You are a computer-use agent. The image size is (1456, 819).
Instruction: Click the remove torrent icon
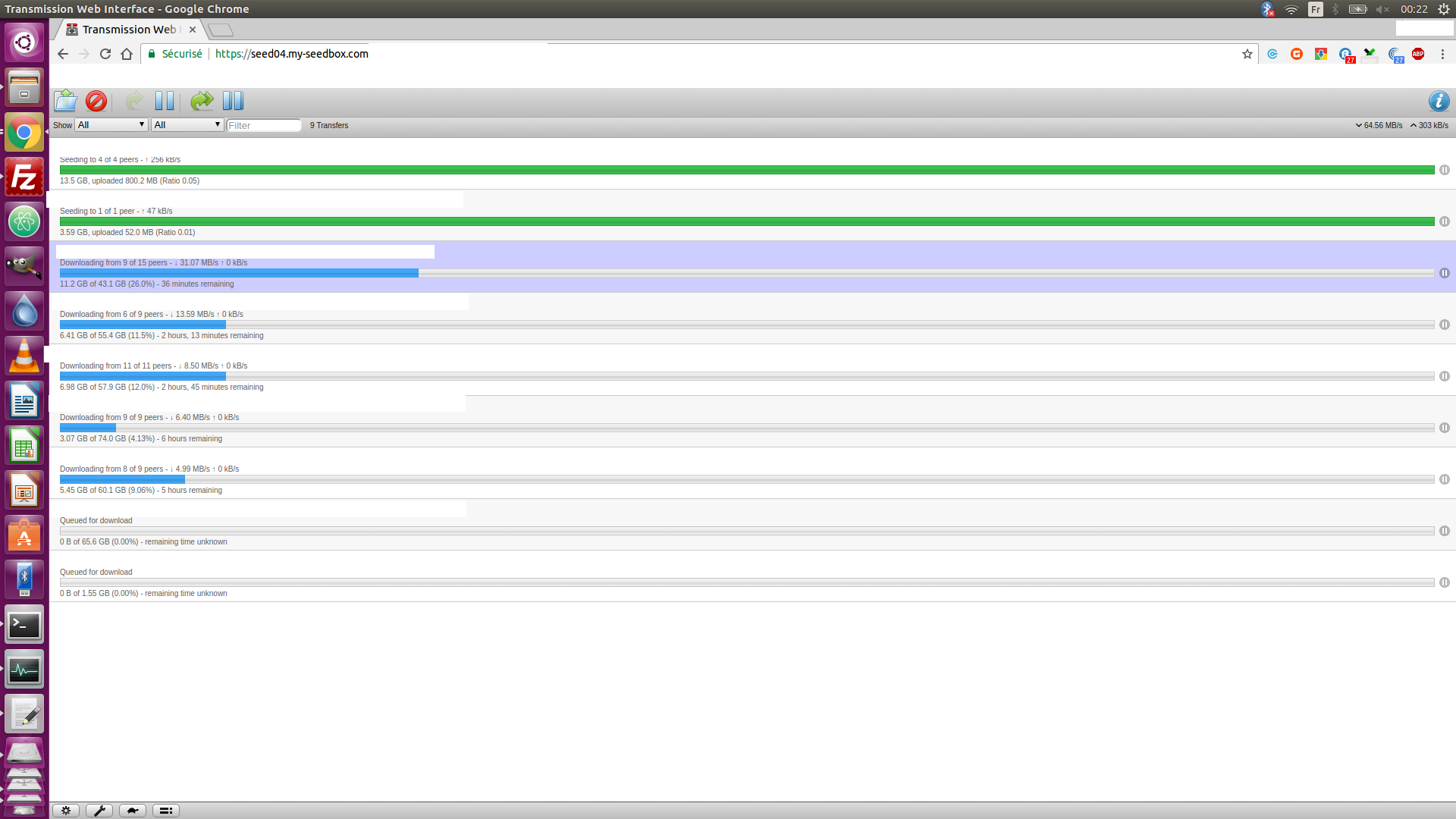point(97,100)
